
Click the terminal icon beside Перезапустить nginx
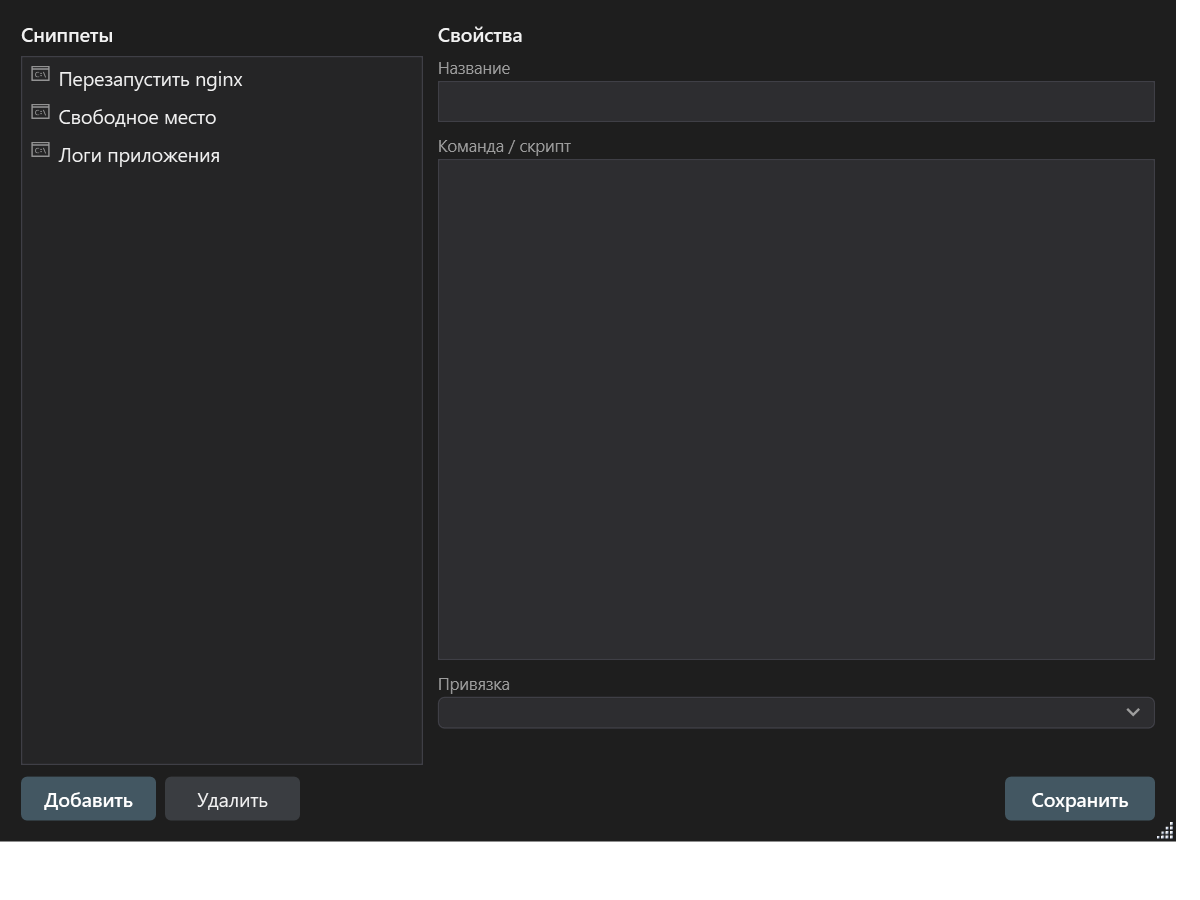(40, 74)
